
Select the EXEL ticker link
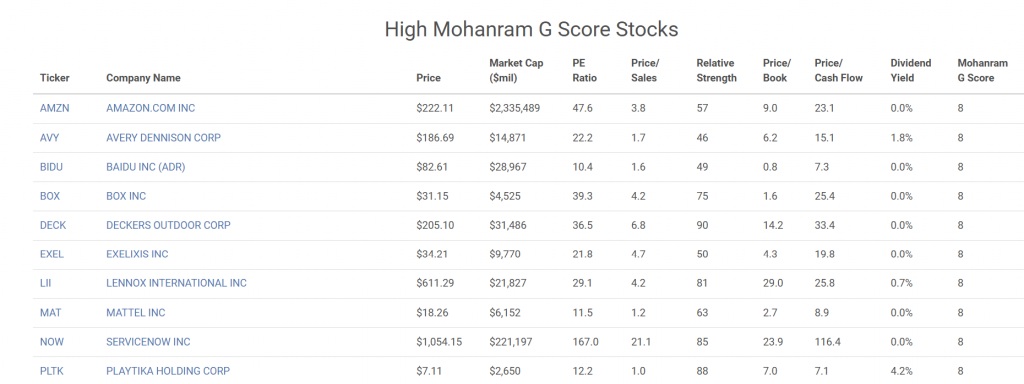click(x=52, y=254)
